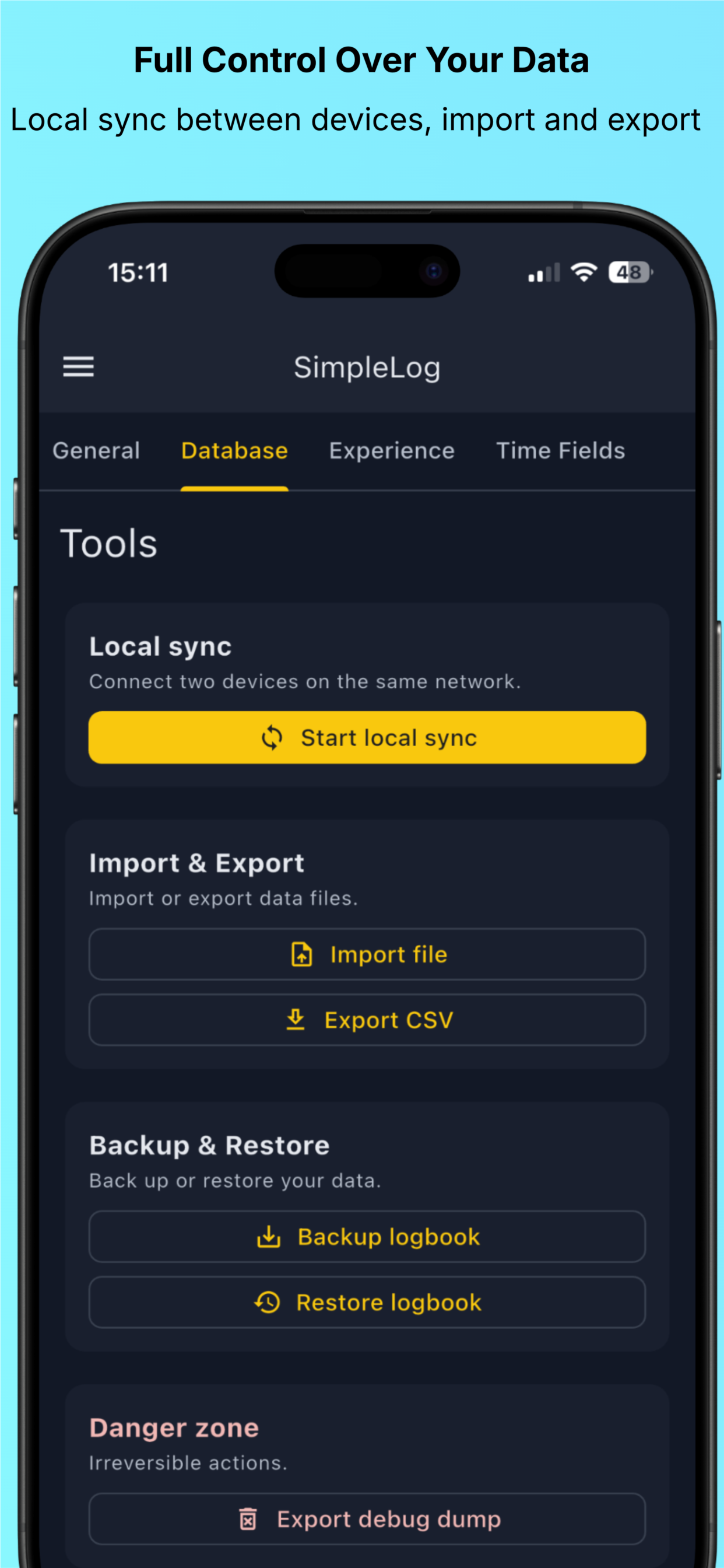Click the SimpleLog title

tap(367, 367)
